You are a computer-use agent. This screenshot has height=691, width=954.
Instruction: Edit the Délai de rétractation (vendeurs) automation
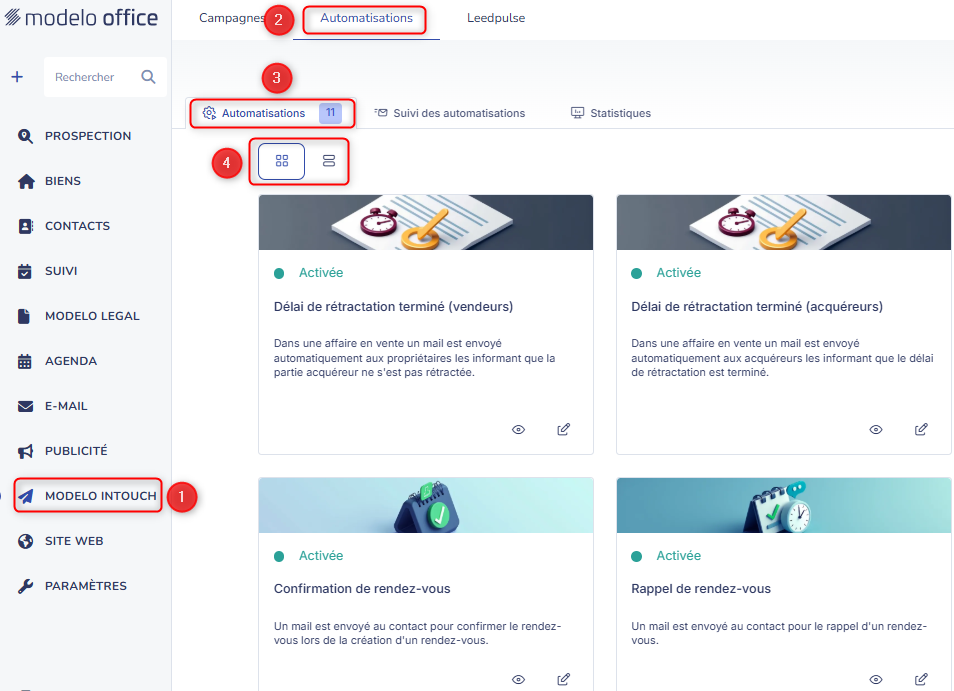click(x=563, y=429)
